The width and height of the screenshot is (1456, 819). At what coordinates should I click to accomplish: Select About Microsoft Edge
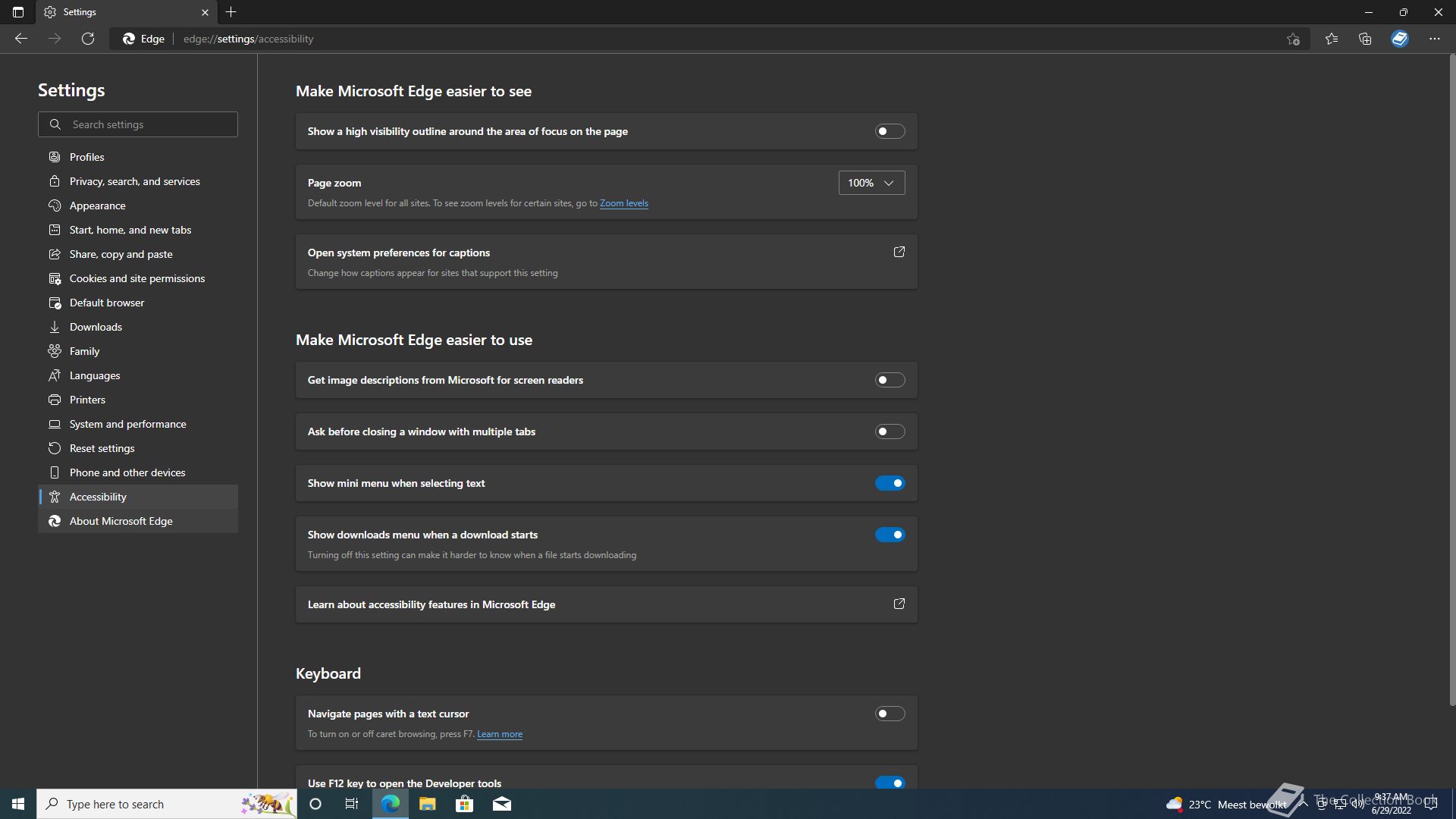(x=138, y=521)
